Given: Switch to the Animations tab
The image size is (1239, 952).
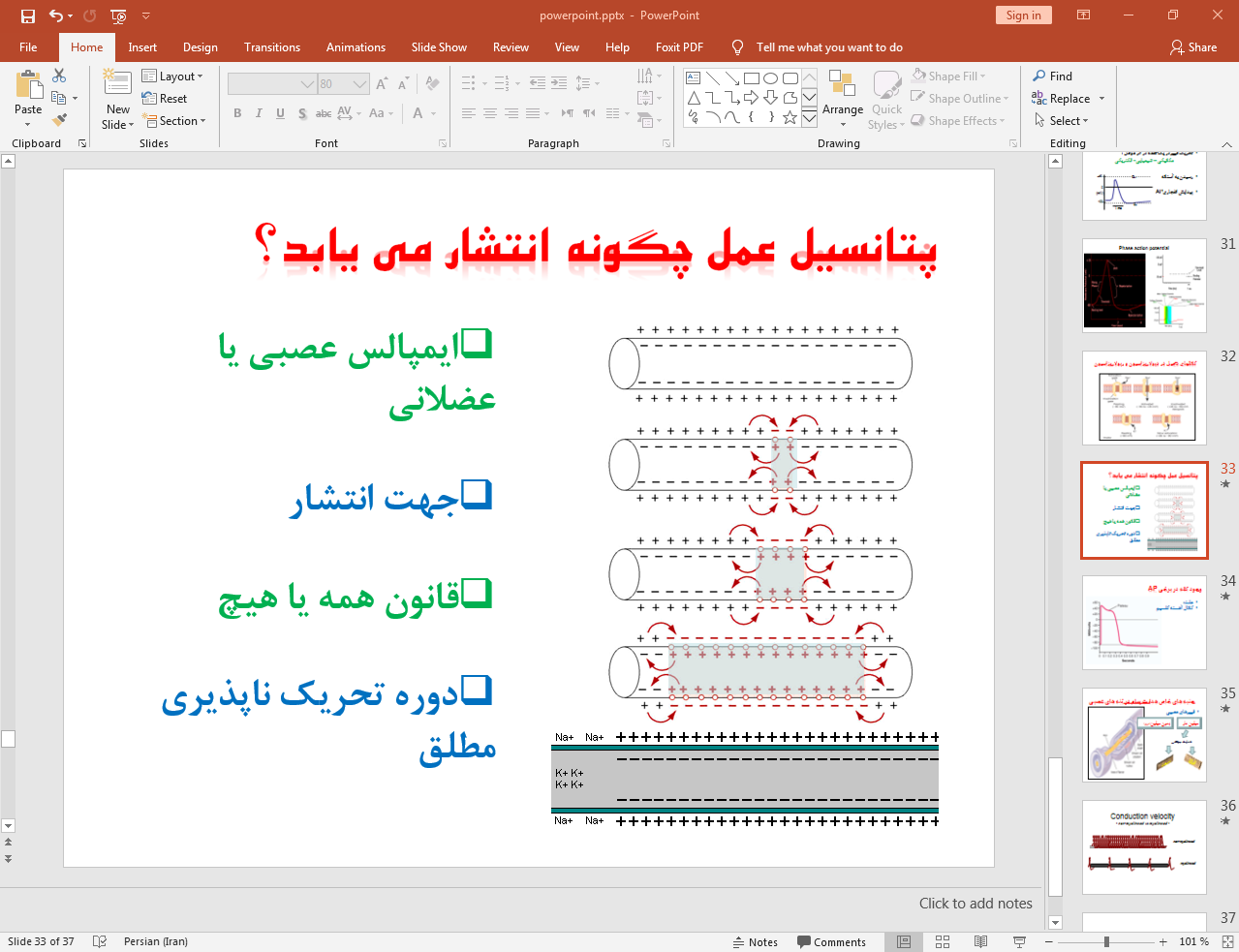Looking at the screenshot, I should 356,47.
